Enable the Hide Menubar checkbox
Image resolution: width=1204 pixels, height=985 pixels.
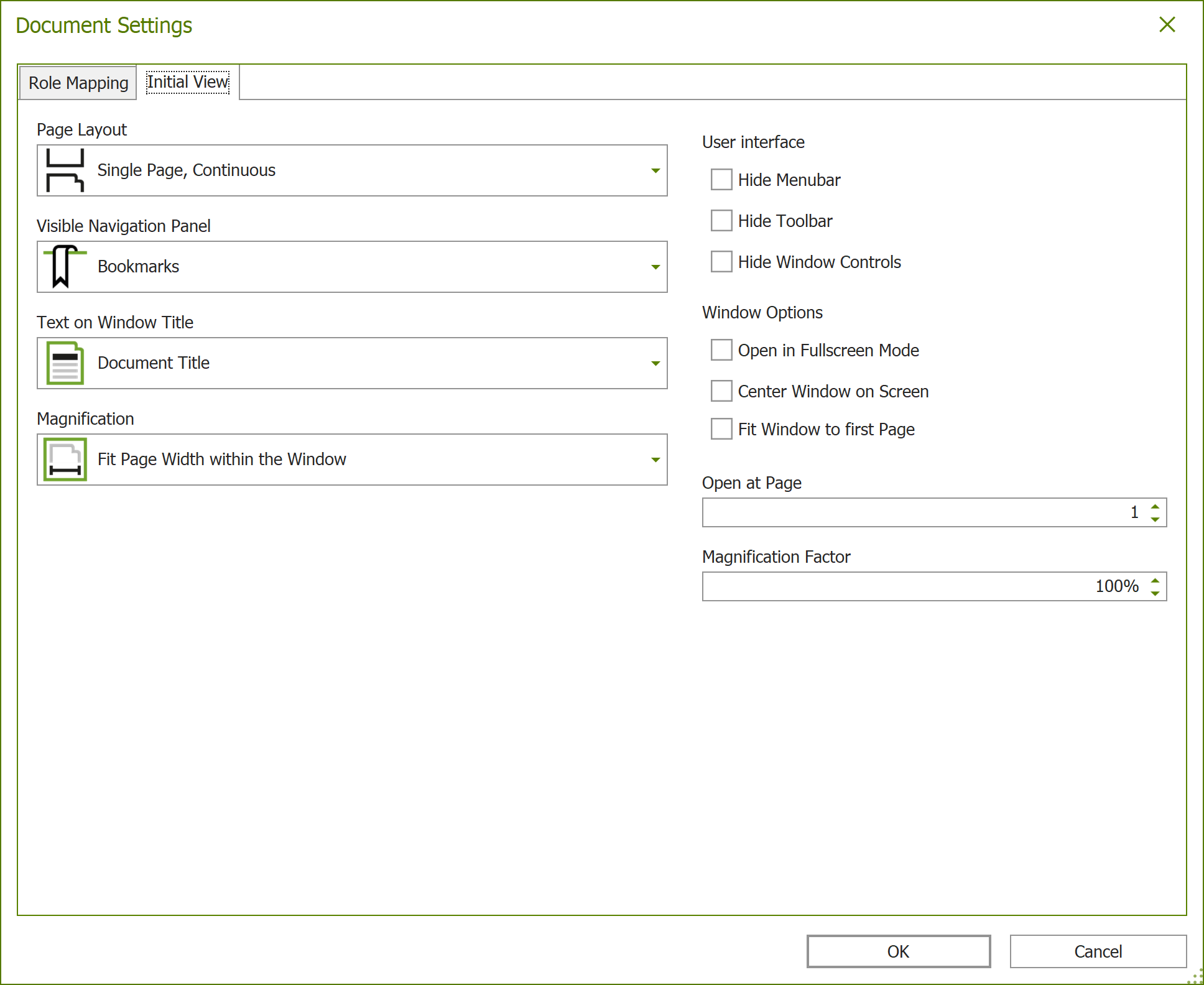coord(720,180)
